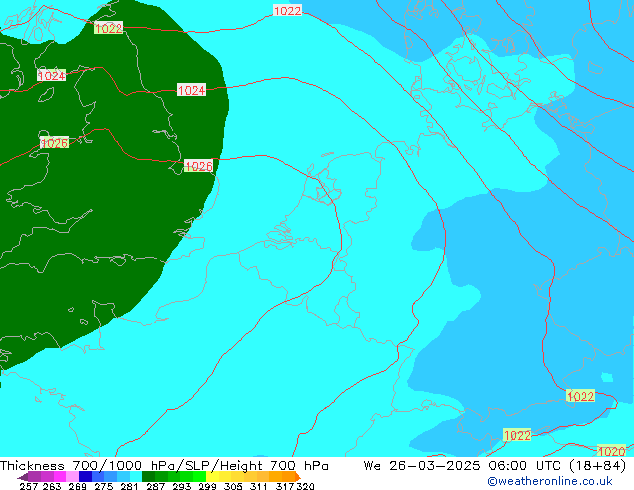This screenshot has width=634, height=490.
Task: Select the bright yellow legend swatch above 299
Action: point(212,477)
